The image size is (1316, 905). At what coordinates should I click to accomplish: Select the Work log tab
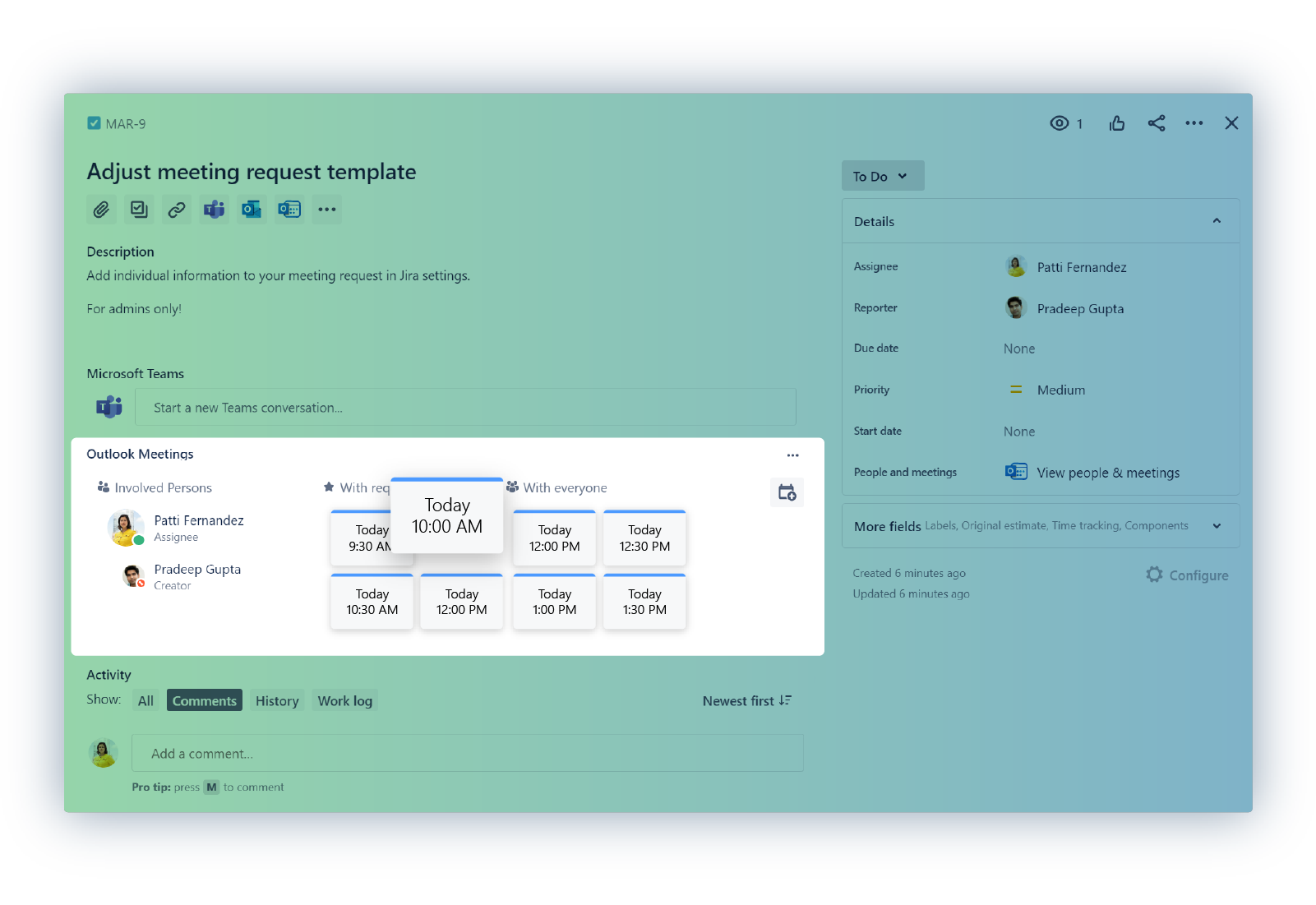345,701
